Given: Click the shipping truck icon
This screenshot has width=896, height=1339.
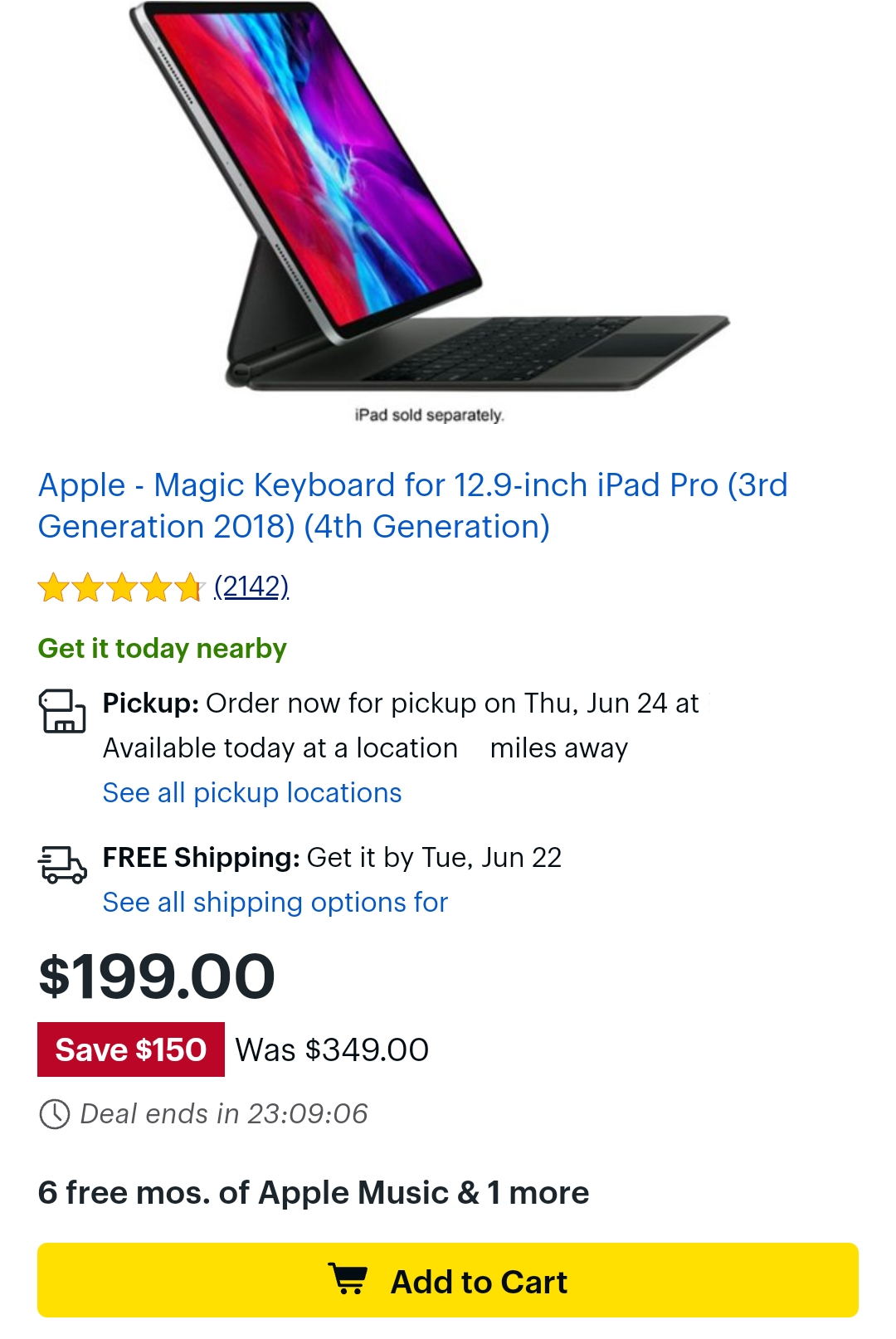Looking at the screenshot, I should click(x=62, y=864).
